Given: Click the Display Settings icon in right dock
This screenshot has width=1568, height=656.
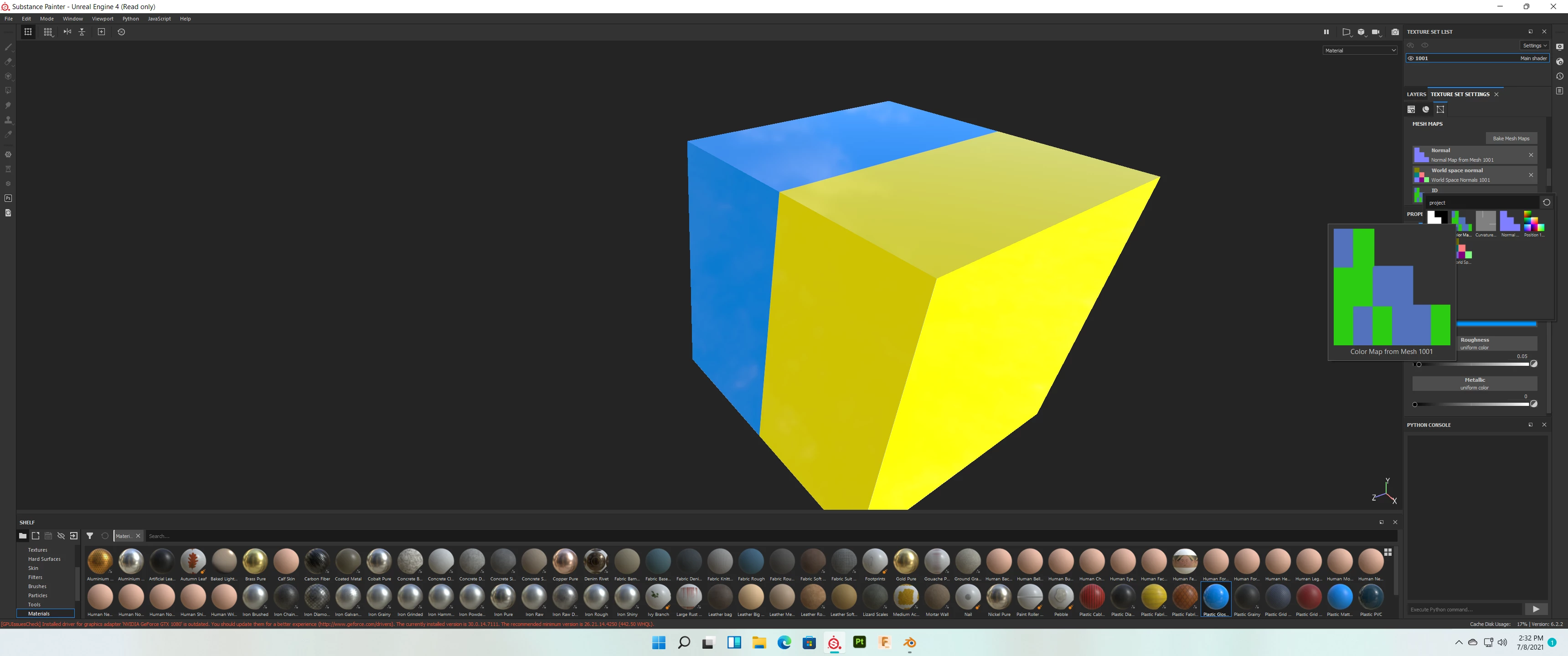Looking at the screenshot, I should pos(1559,47).
